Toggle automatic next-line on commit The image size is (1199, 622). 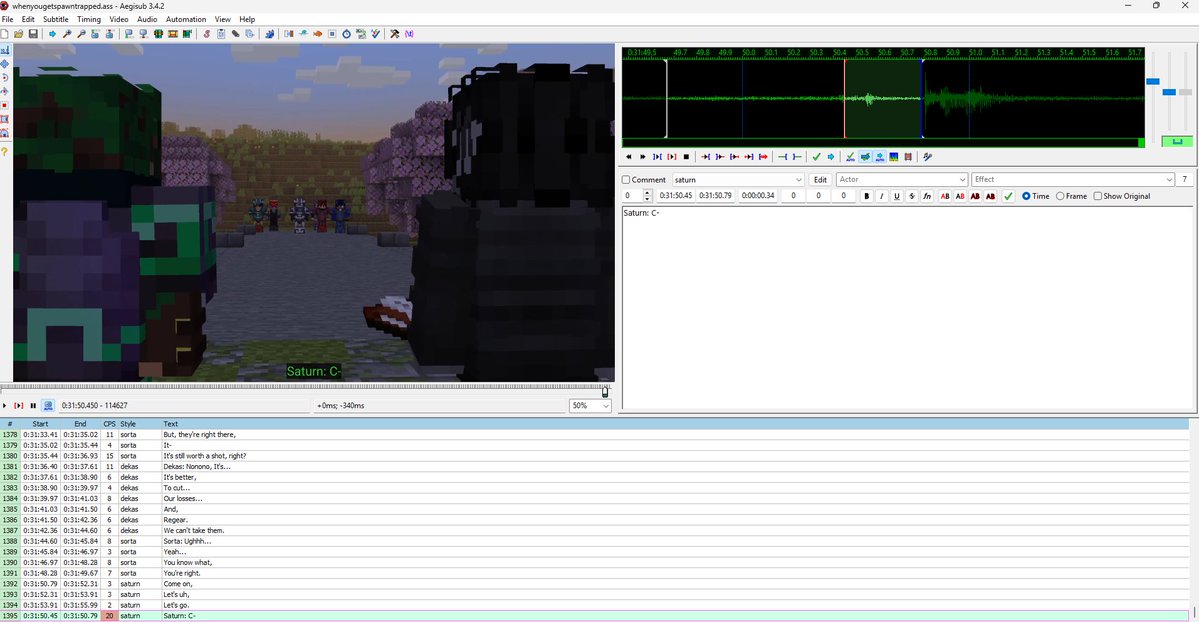pyautogui.click(x=865, y=157)
